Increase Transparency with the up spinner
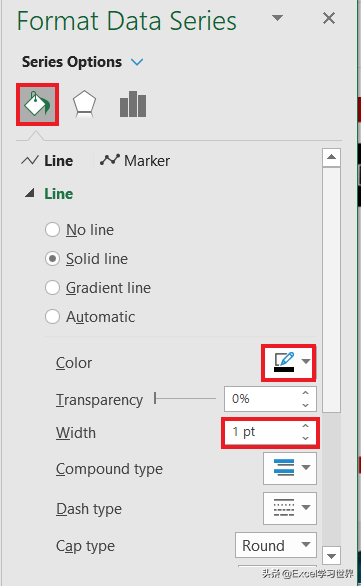 306,393
